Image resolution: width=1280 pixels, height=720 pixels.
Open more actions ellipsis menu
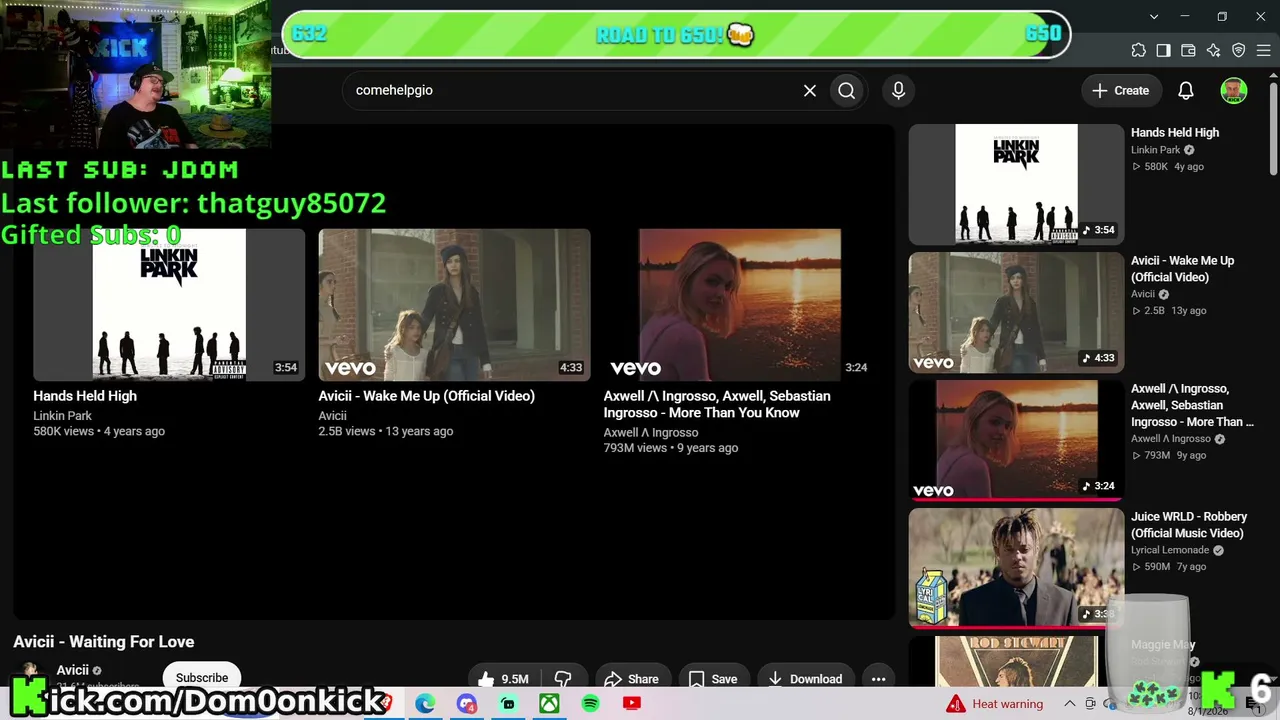coord(879,679)
